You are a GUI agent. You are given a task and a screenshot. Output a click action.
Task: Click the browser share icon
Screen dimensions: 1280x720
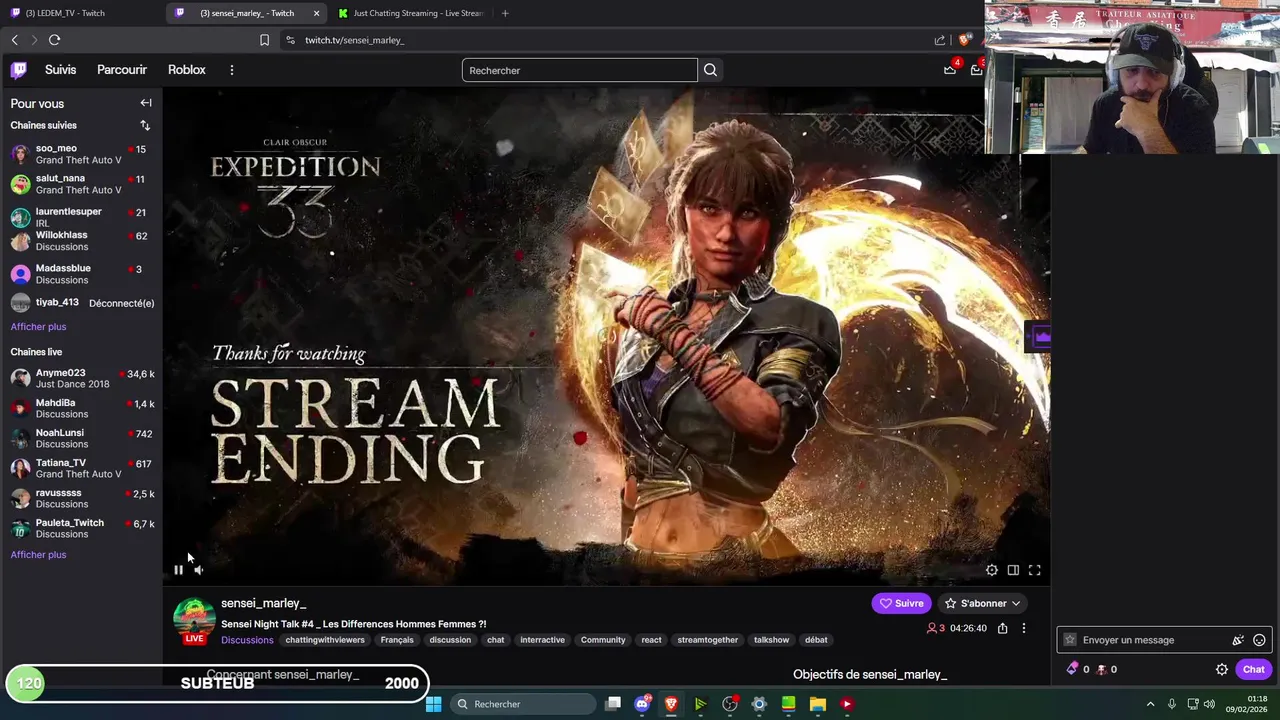point(940,40)
